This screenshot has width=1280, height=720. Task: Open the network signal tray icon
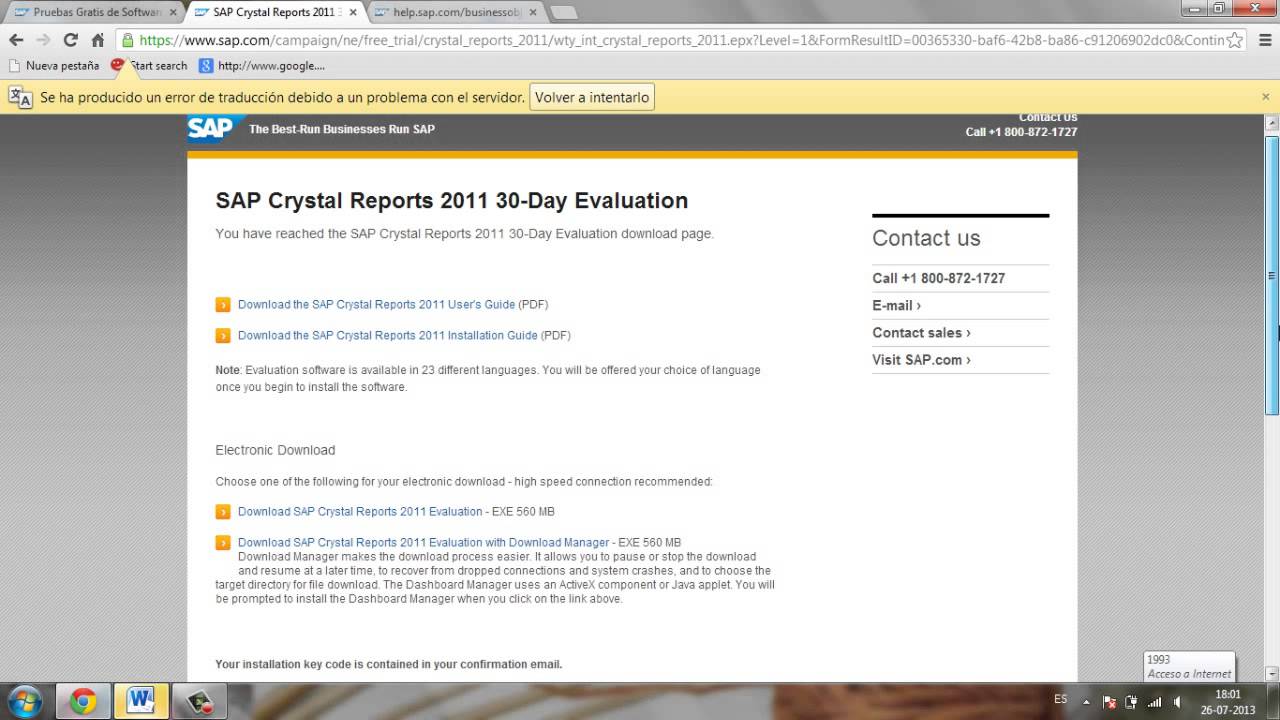pos(1154,702)
